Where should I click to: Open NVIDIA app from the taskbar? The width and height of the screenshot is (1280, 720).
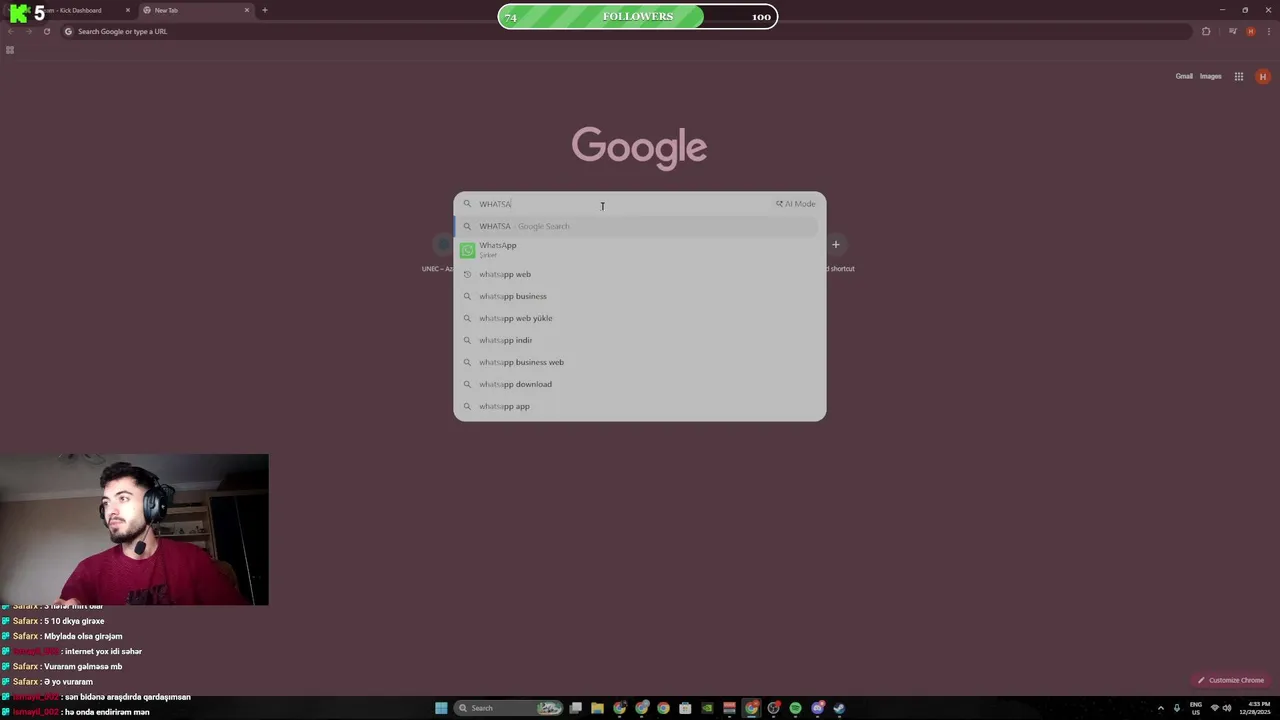pyautogui.click(x=707, y=708)
